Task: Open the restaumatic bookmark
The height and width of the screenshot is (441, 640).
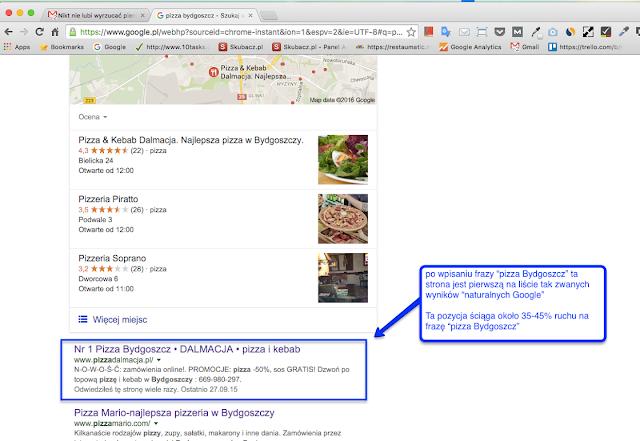Action: (393, 47)
